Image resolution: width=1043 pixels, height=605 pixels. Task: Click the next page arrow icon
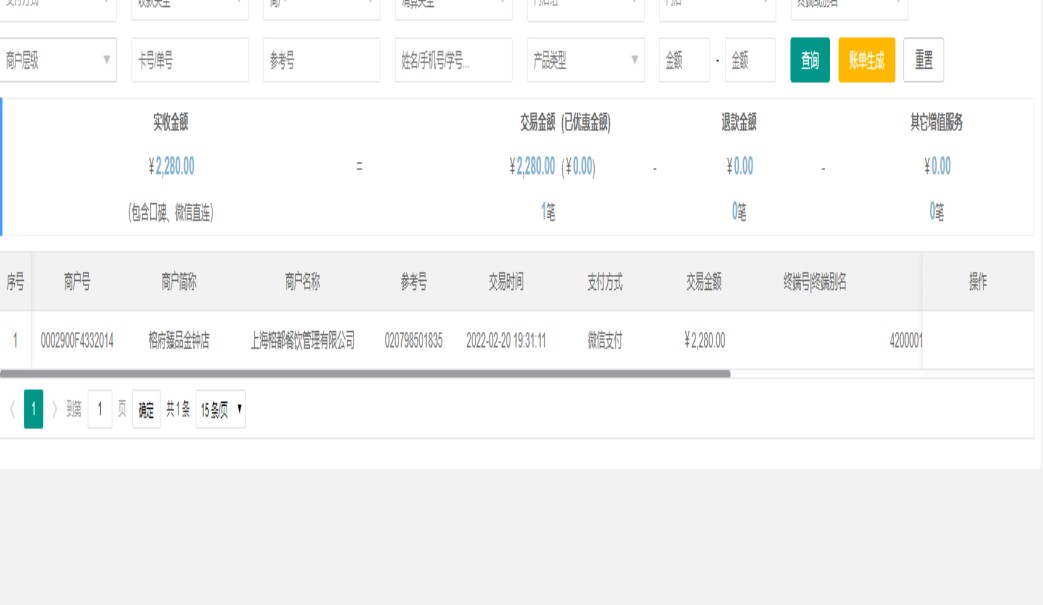(55, 409)
